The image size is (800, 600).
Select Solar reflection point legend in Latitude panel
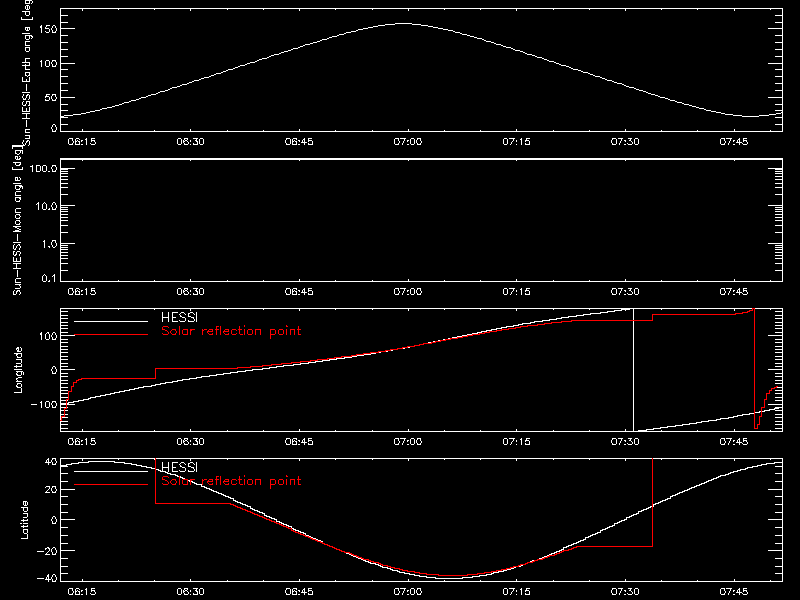point(231,481)
